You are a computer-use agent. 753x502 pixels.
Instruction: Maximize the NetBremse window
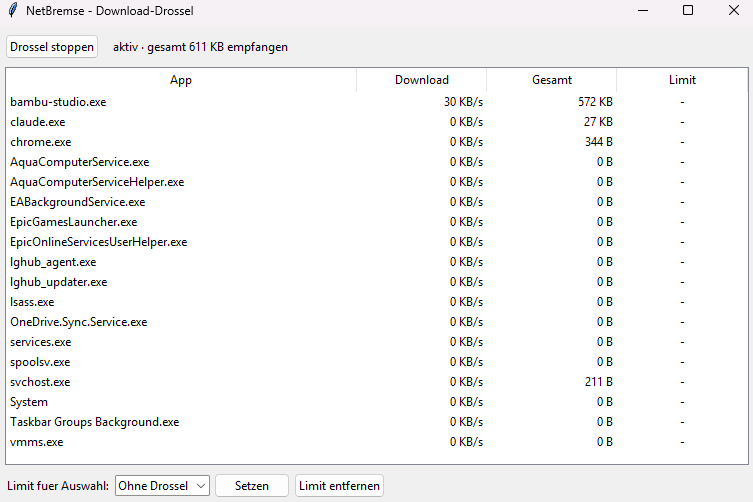(x=688, y=10)
